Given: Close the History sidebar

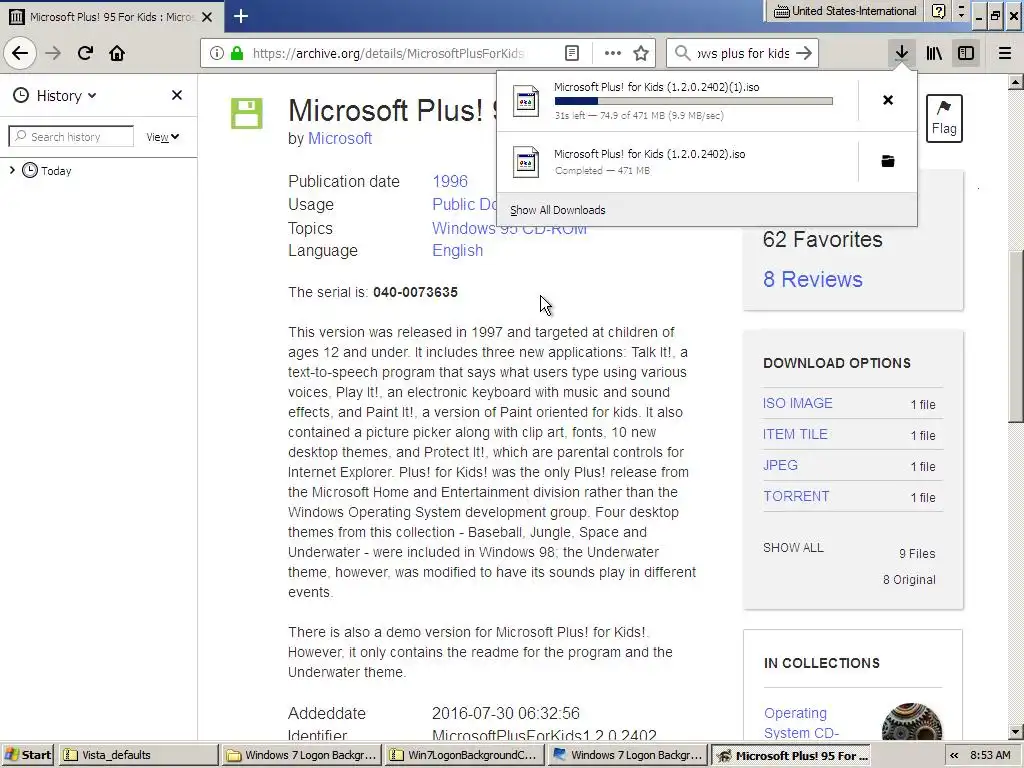Looking at the screenshot, I should [176, 95].
